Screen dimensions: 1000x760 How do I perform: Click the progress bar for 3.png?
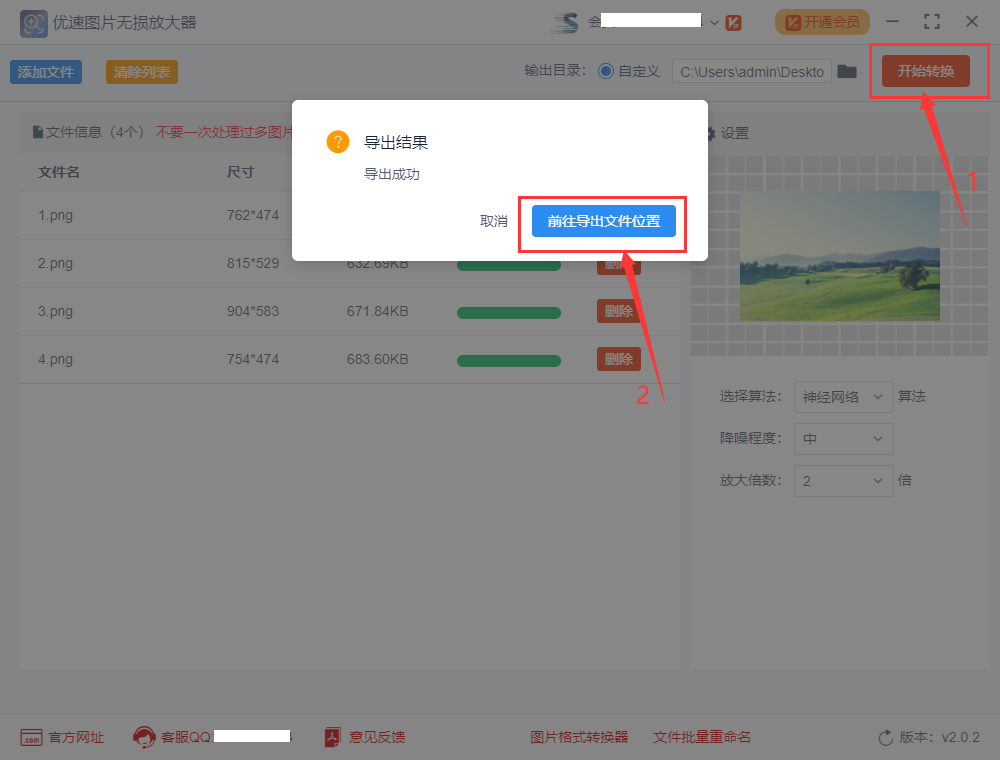point(508,311)
